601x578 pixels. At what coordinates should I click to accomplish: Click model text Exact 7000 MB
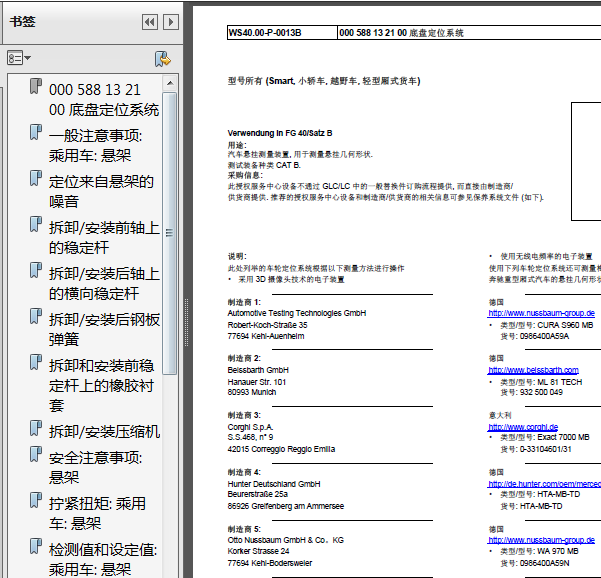(563, 437)
